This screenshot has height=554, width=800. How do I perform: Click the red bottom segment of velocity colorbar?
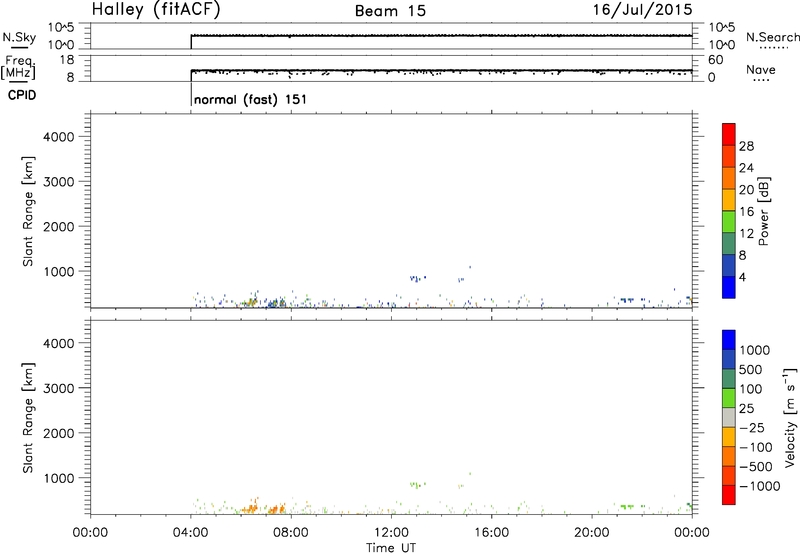tap(729, 495)
